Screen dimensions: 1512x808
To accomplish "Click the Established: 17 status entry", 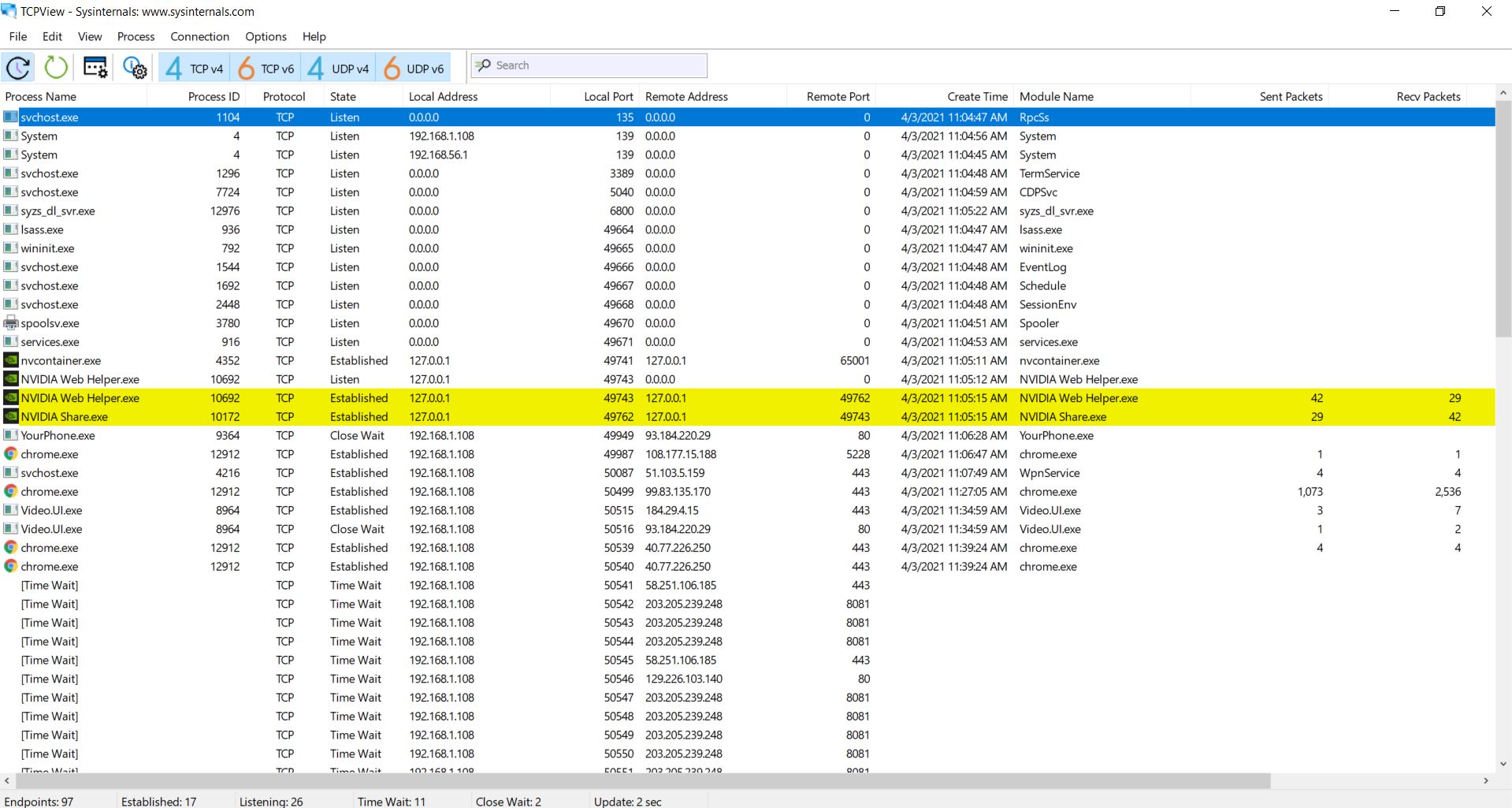I will 158,801.
